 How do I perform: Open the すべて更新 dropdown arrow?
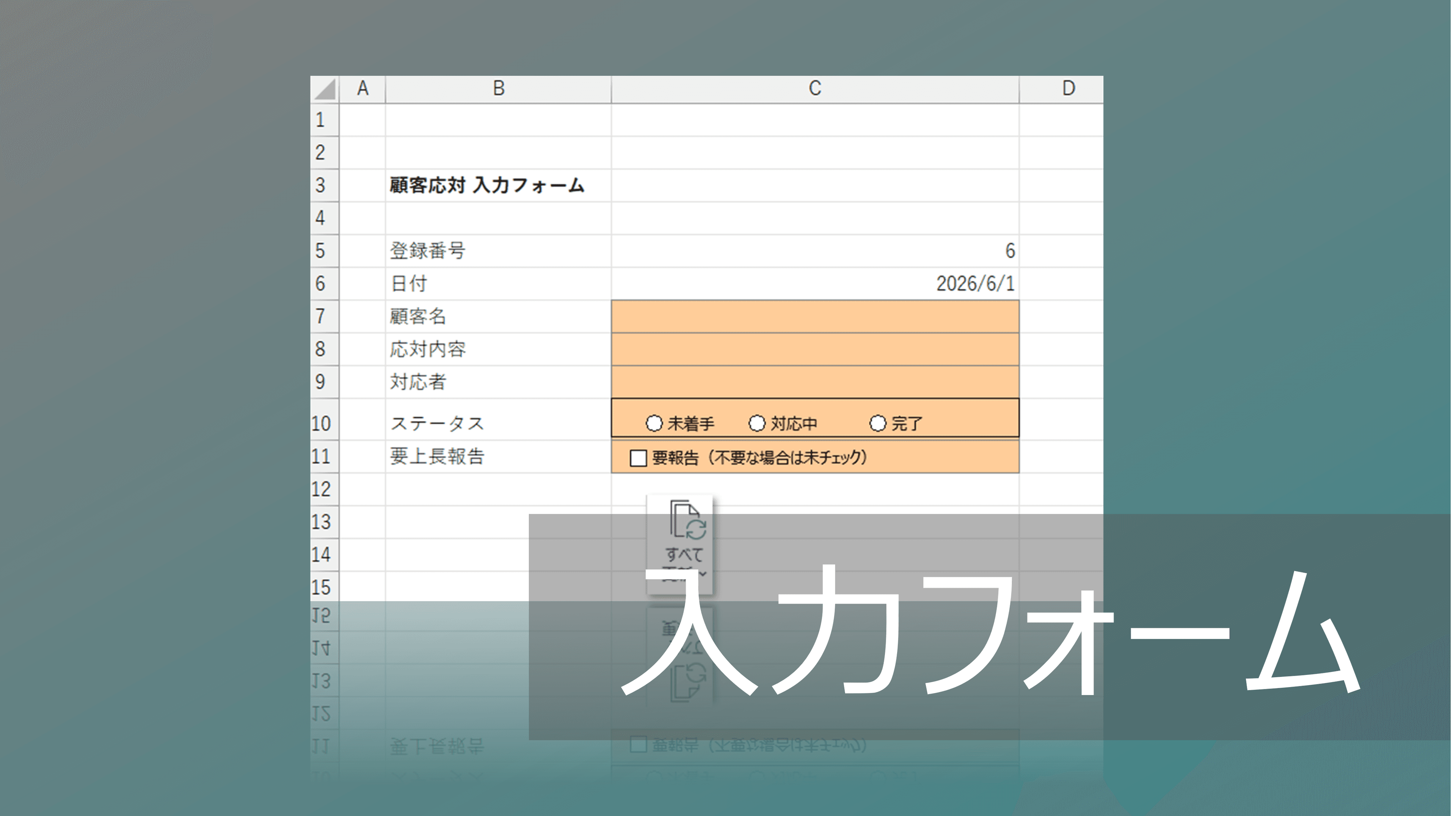(x=703, y=574)
